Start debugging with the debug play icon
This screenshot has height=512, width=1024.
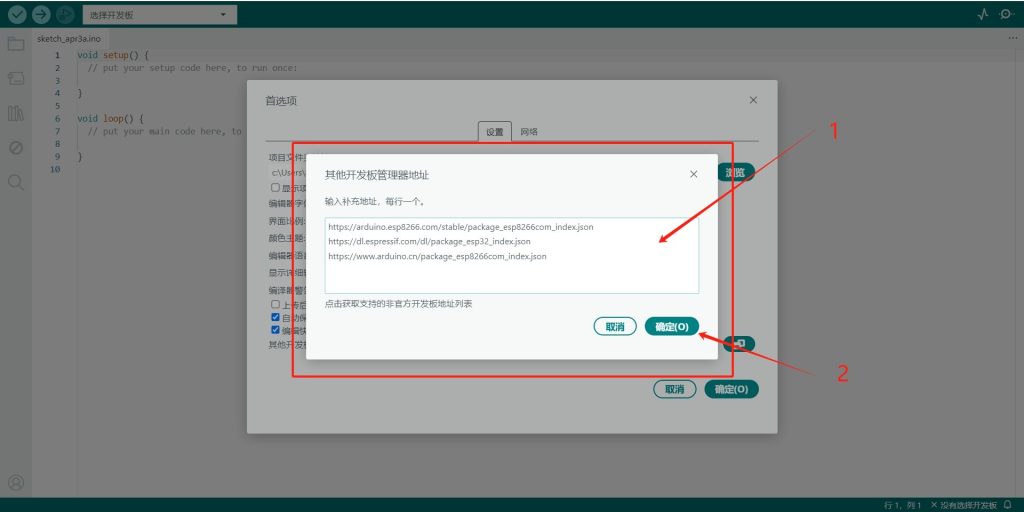65,14
